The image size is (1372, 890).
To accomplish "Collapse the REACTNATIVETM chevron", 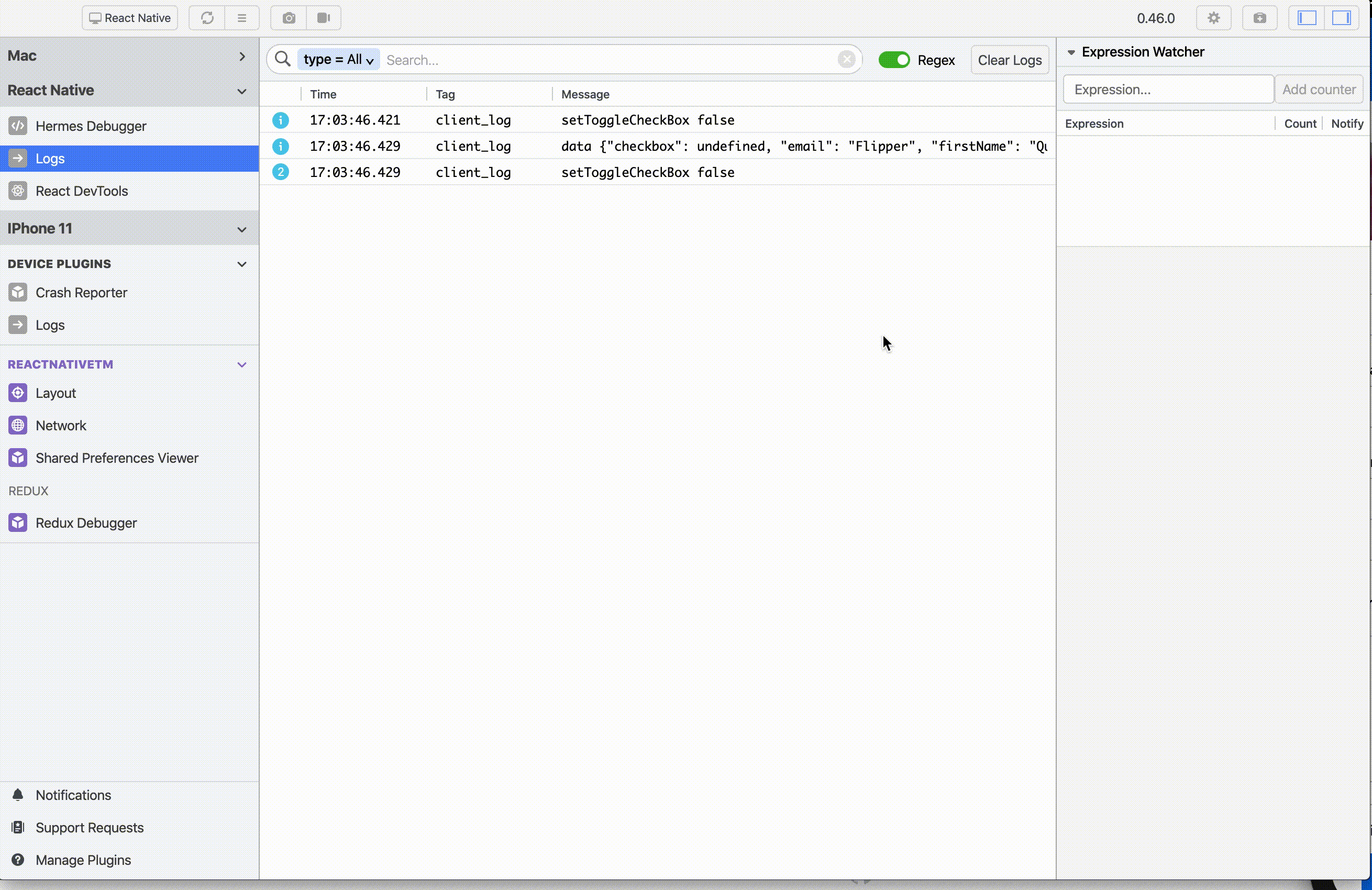I will coord(242,365).
